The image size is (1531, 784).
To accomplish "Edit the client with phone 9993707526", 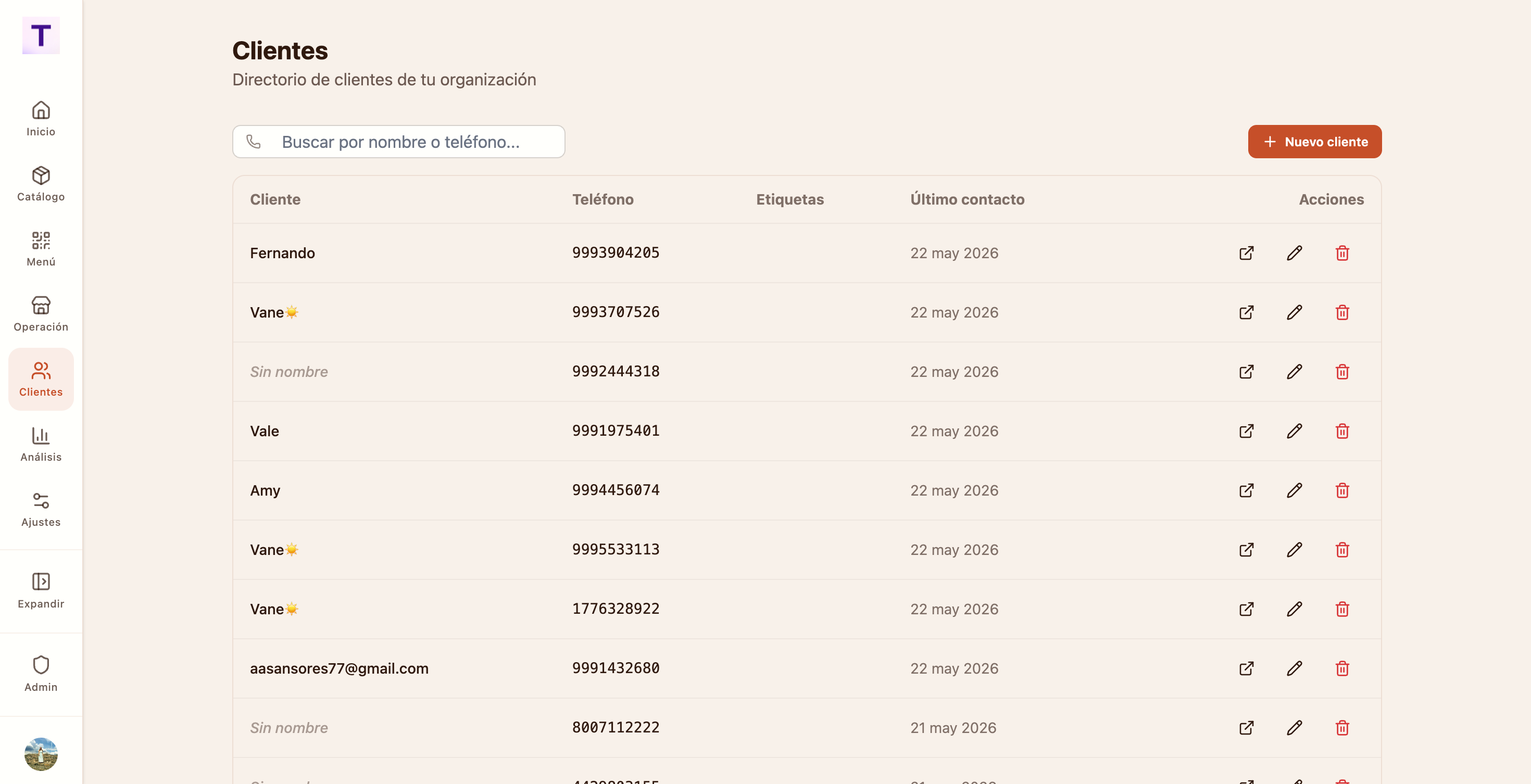I will tap(1295, 312).
